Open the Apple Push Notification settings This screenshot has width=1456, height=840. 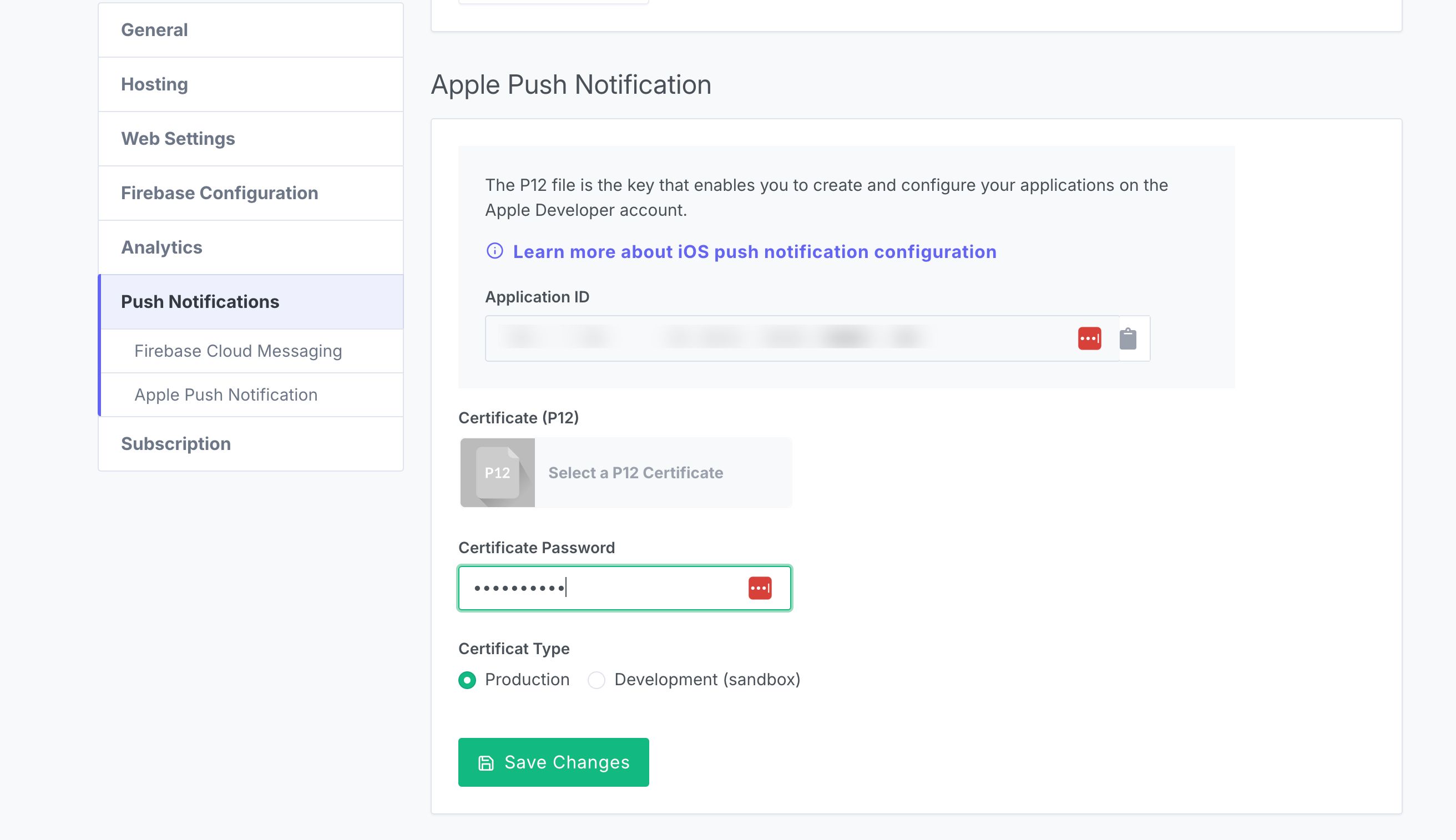click(x=225, y=394)
